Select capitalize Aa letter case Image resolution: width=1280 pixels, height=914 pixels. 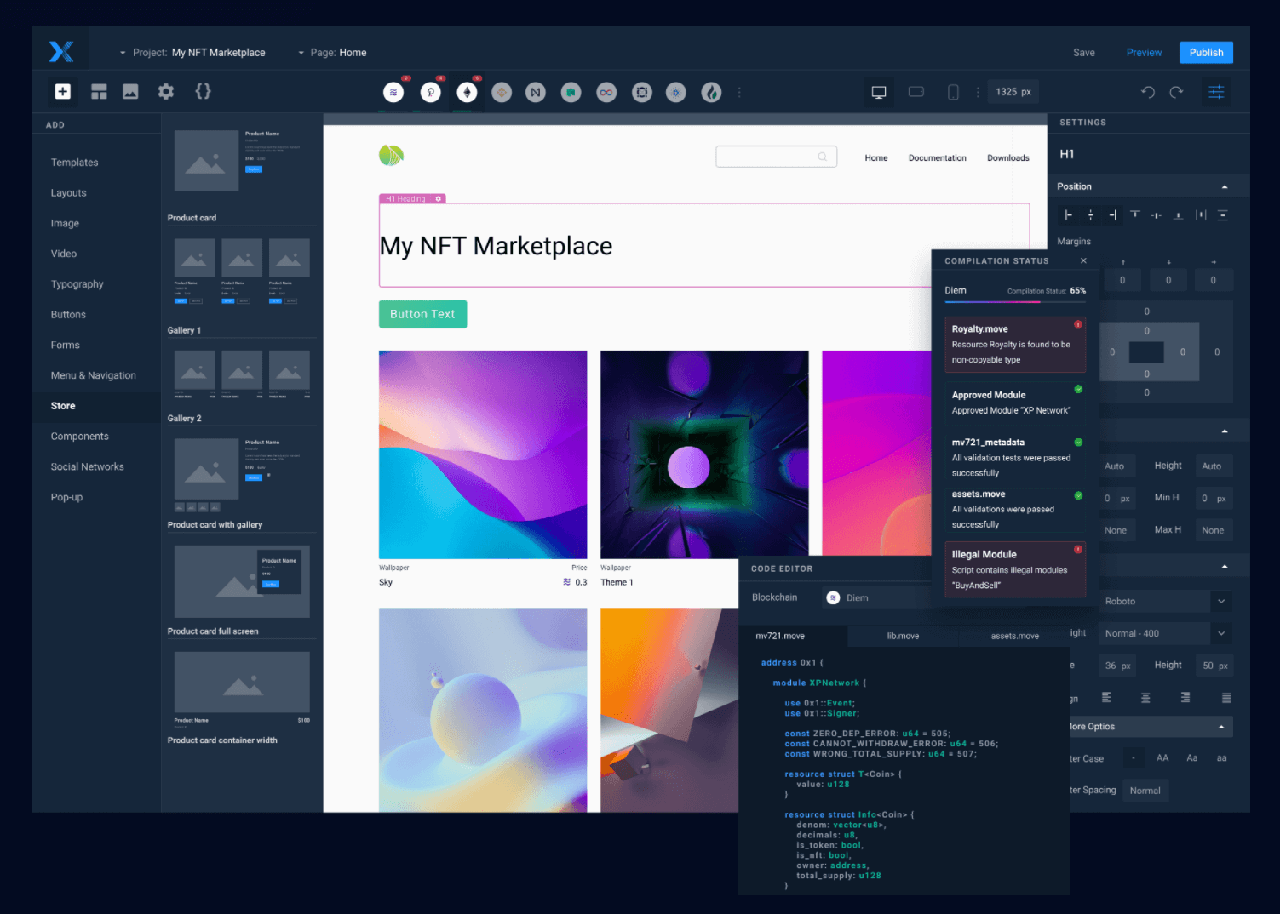pyautogui.click(x=1192, y=758)
